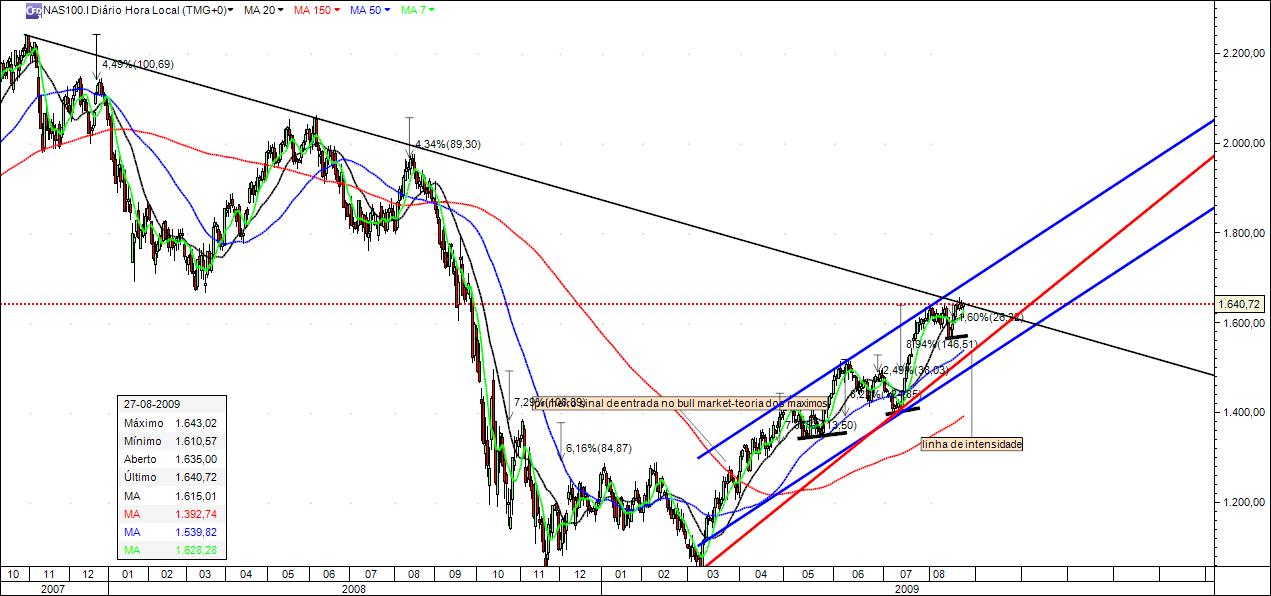Image resolution: width=1271 pixels, height=596 pixels.
Task: Click the CFD instrument icon
Action: [x=33, y=10]
